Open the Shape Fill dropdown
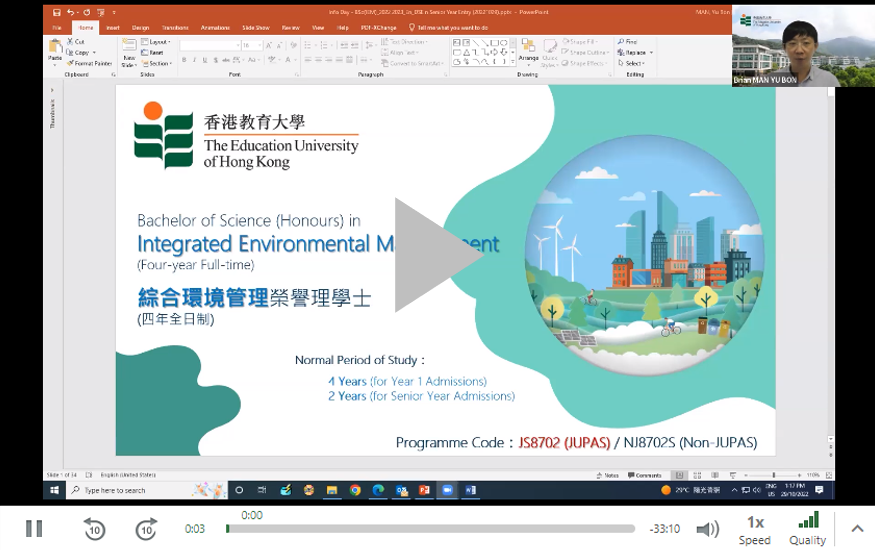The height and width of the screenshot is (551, 875). 580,41
